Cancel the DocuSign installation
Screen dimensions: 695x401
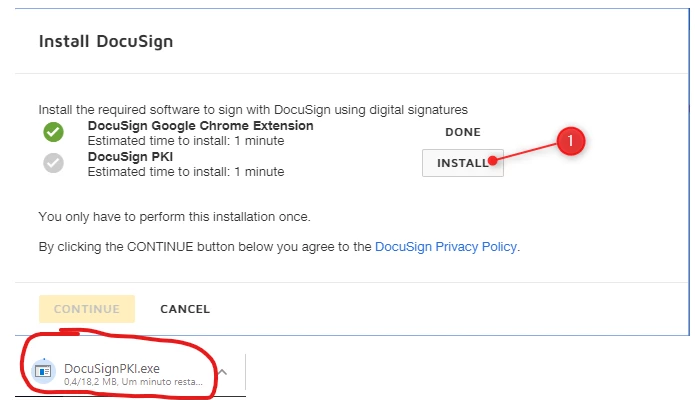pos(185,309)
